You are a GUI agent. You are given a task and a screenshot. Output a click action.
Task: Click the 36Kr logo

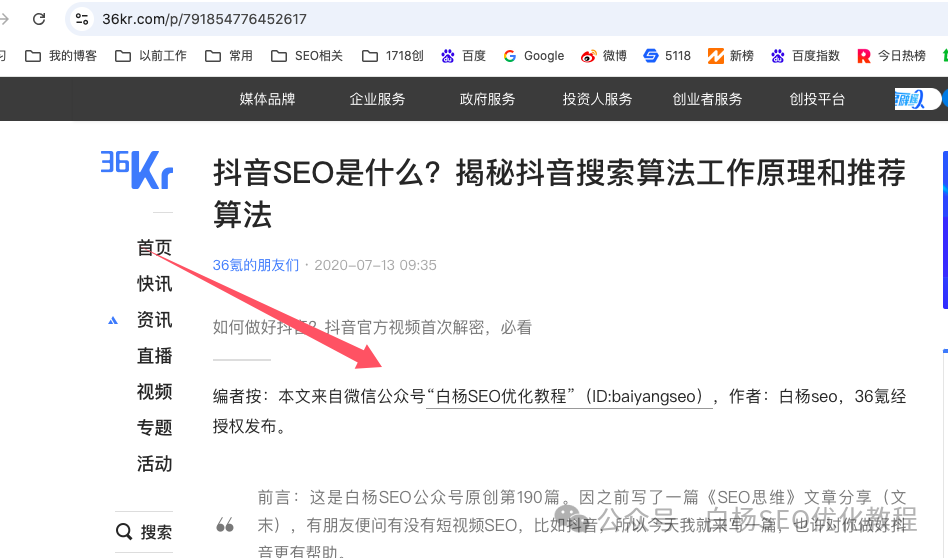pos(137,170)
